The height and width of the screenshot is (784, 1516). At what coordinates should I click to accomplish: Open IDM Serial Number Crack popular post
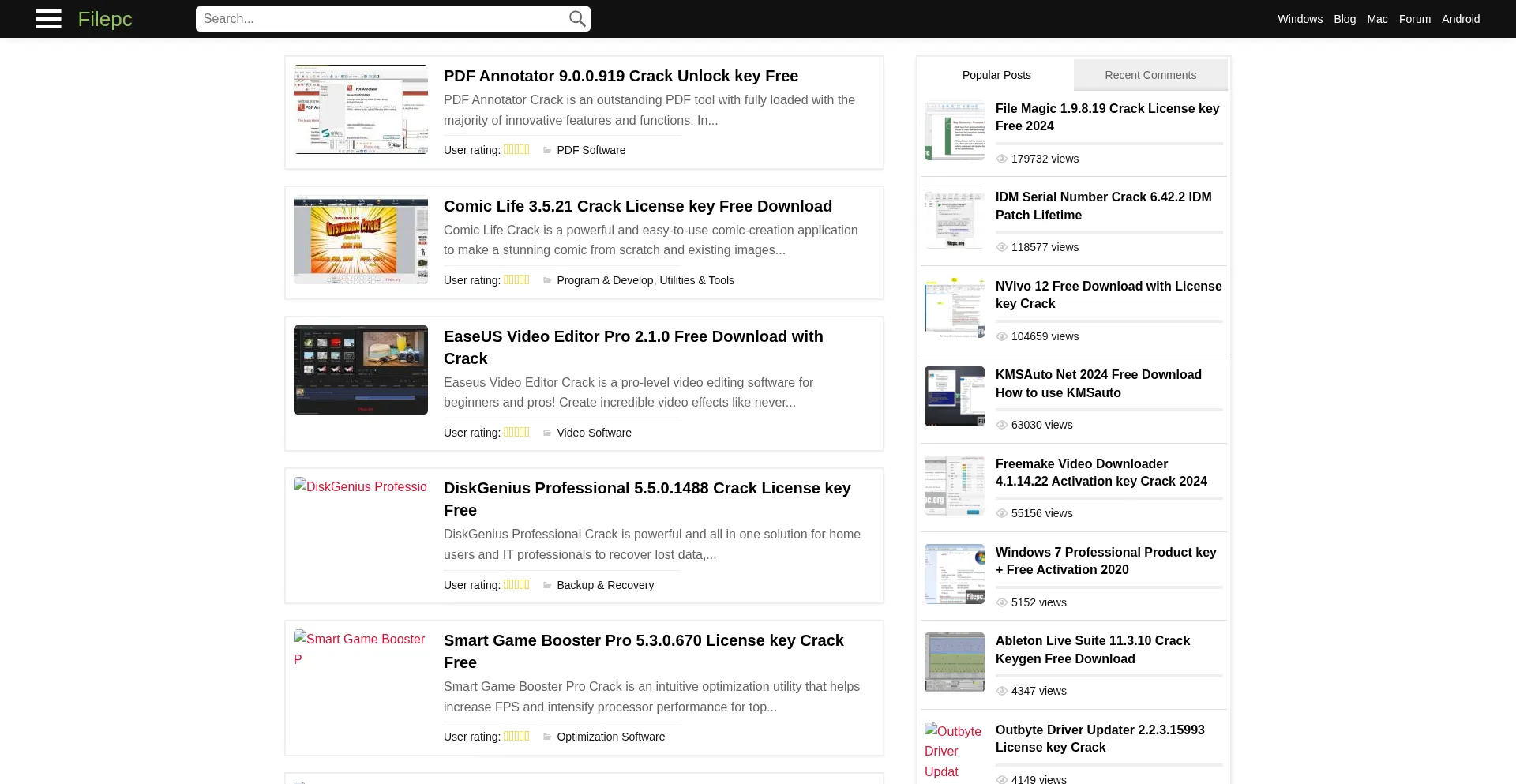[1103, 206]
